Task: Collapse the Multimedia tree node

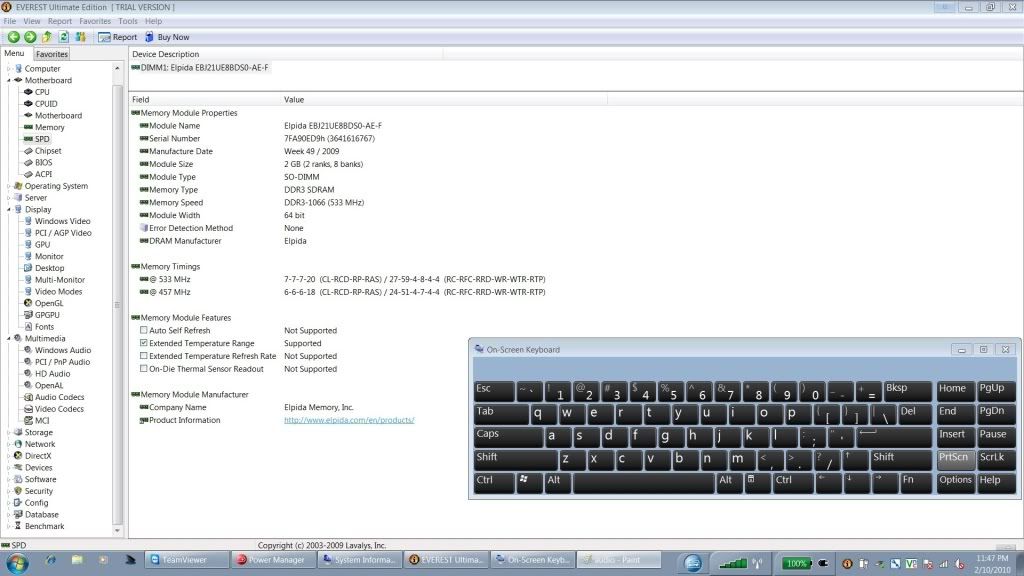Action: (x=8, y=339)
